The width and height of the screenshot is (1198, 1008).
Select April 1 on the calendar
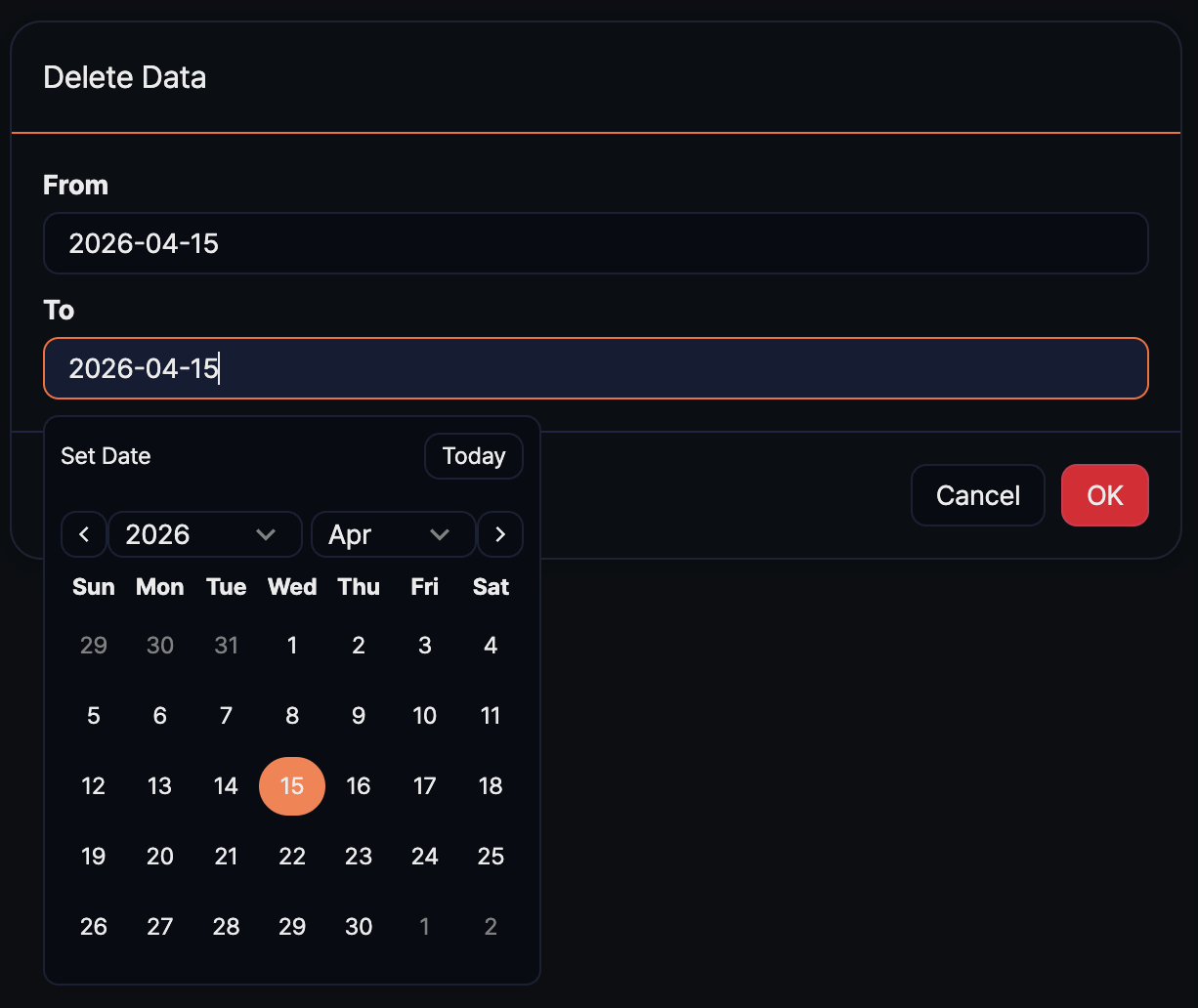291,645
